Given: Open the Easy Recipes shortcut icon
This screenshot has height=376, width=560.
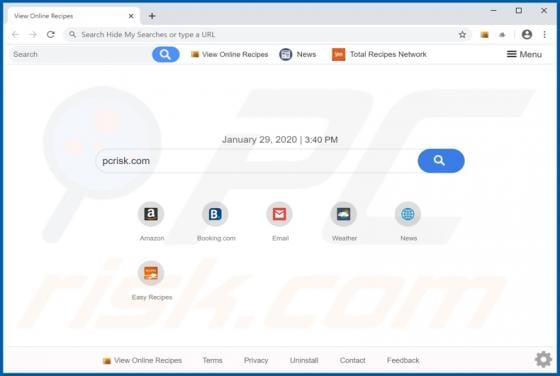Looking at the screenshot, I should coord(151,274).
